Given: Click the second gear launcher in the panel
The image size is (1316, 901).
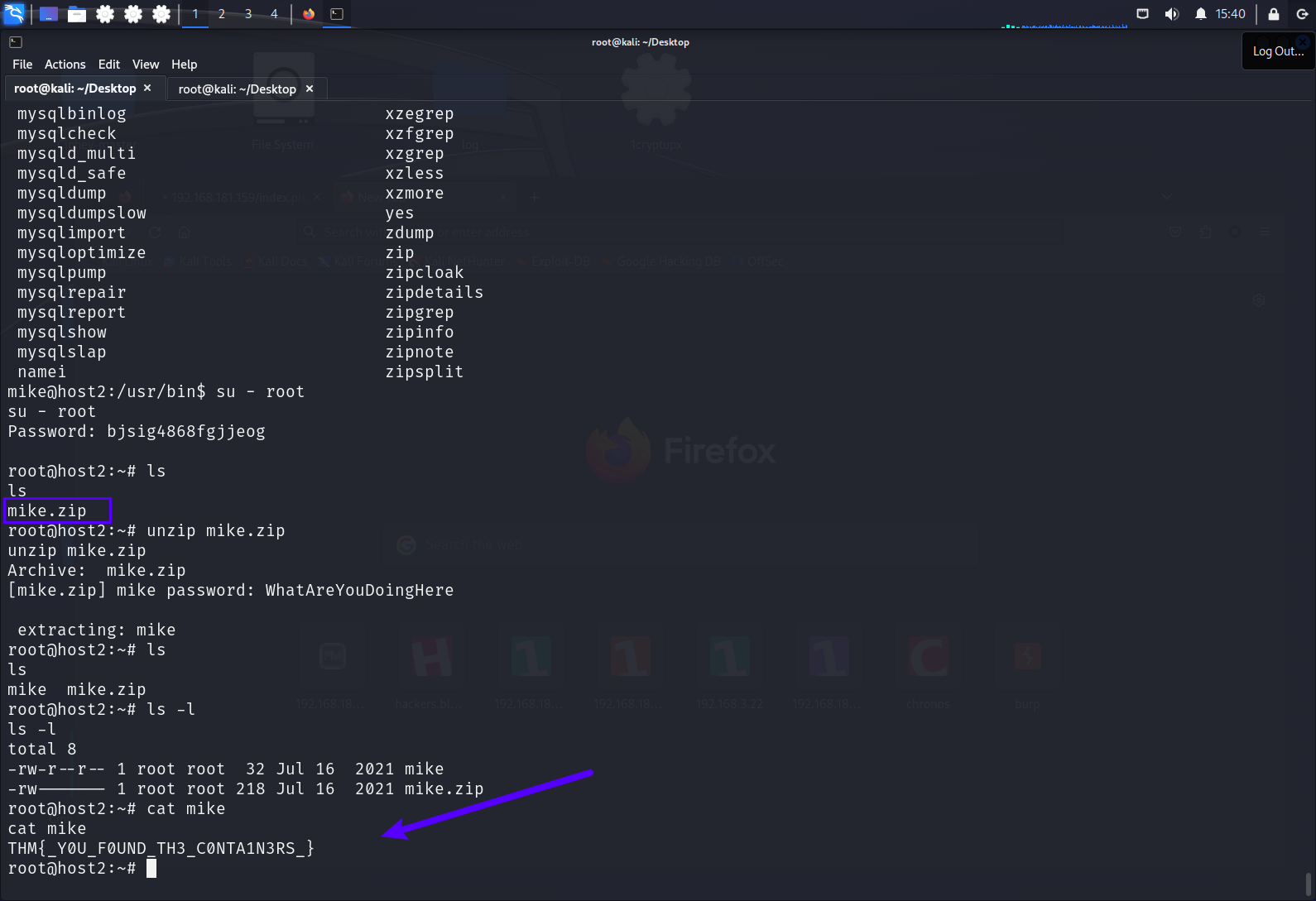Looking at the screenshot, I should (133, 14).
